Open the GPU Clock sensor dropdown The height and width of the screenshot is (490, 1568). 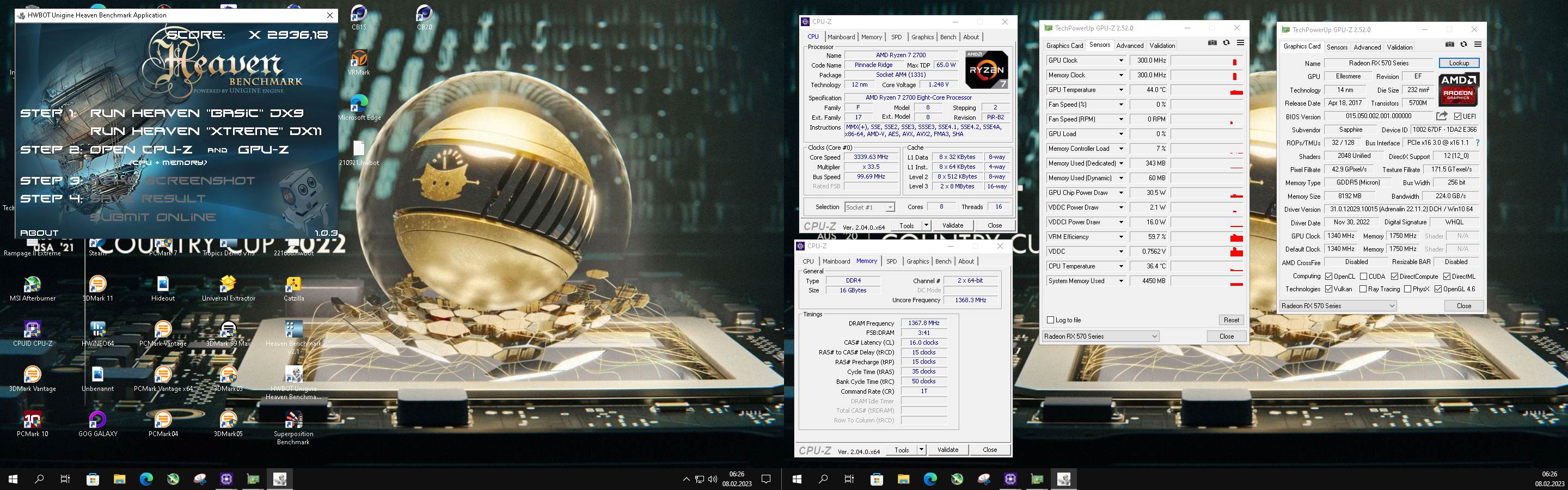[x=1120, y=60]
